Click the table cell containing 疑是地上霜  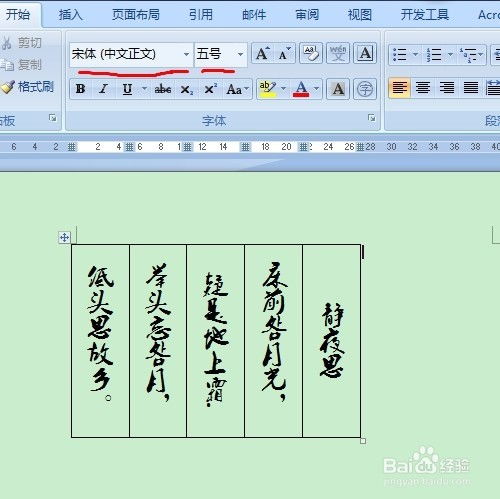[215, 341]
